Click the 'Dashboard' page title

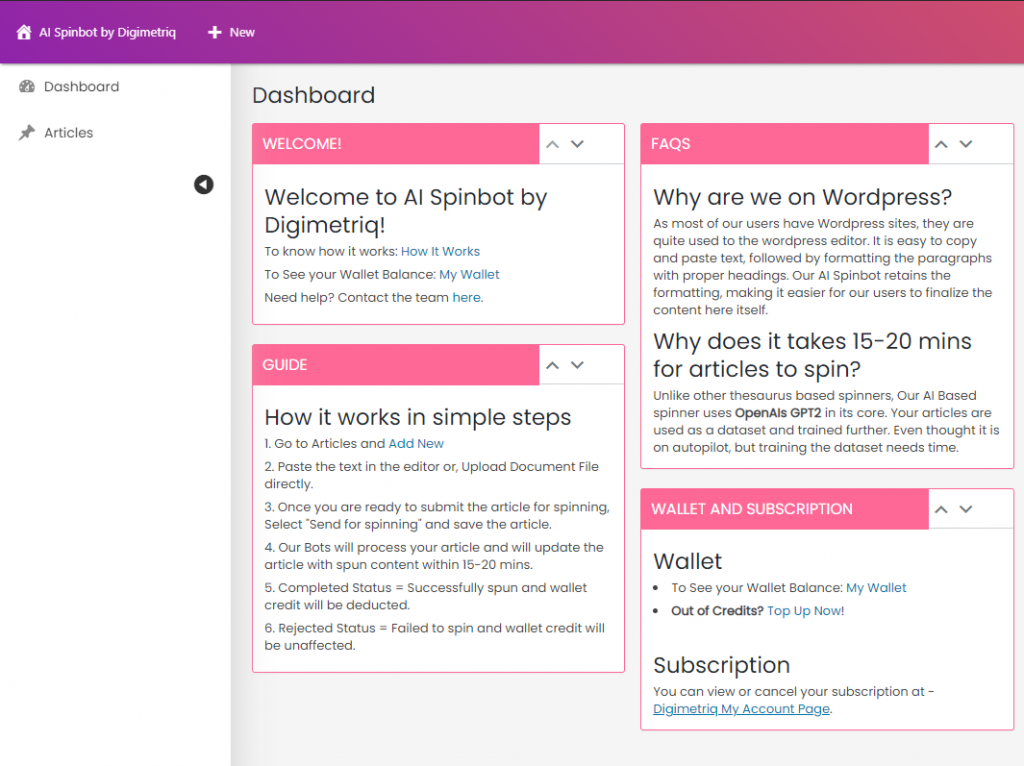pyautogui.click(x=313, y=95)
